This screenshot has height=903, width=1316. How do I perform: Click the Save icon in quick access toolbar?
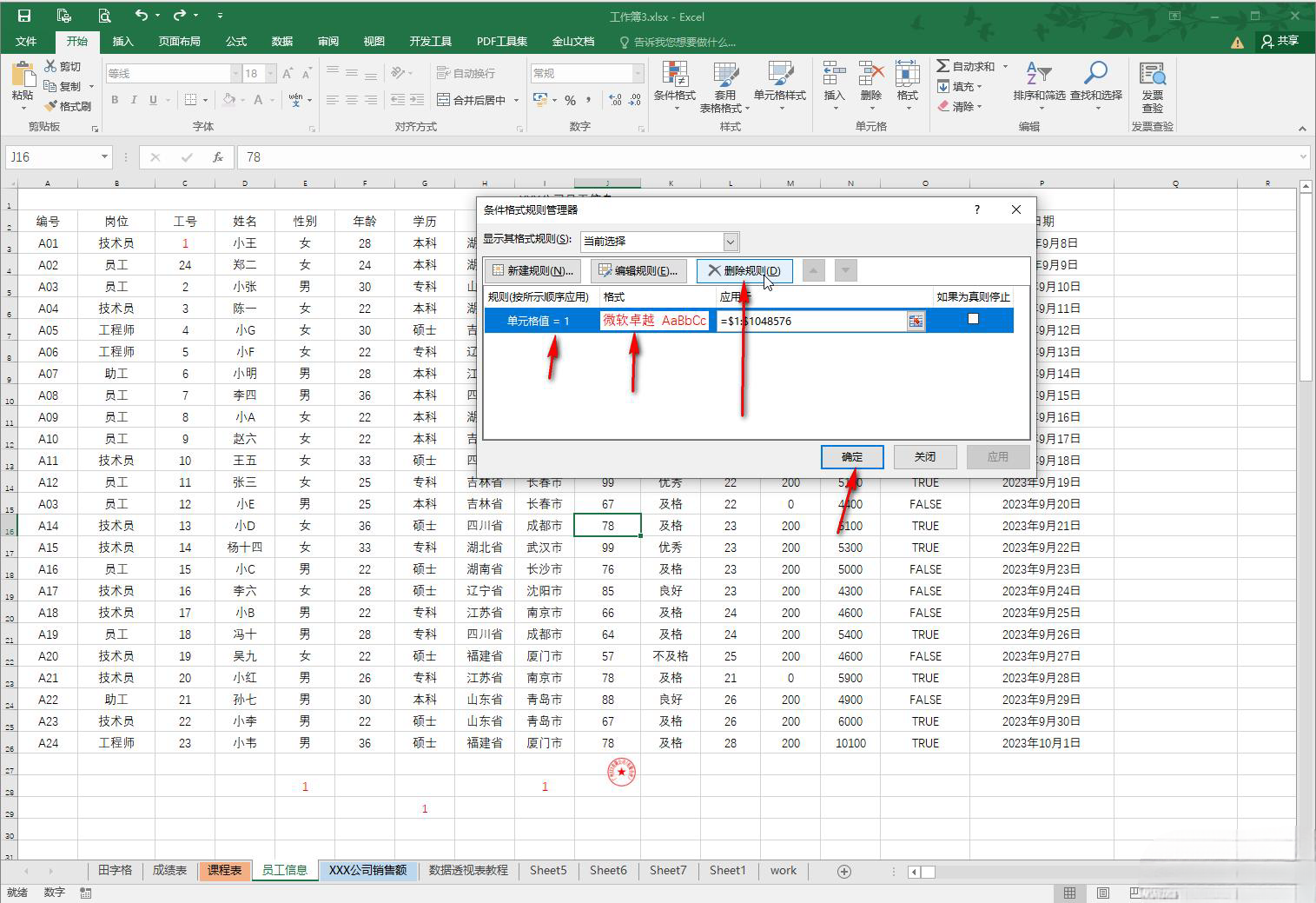click(23, 16)
